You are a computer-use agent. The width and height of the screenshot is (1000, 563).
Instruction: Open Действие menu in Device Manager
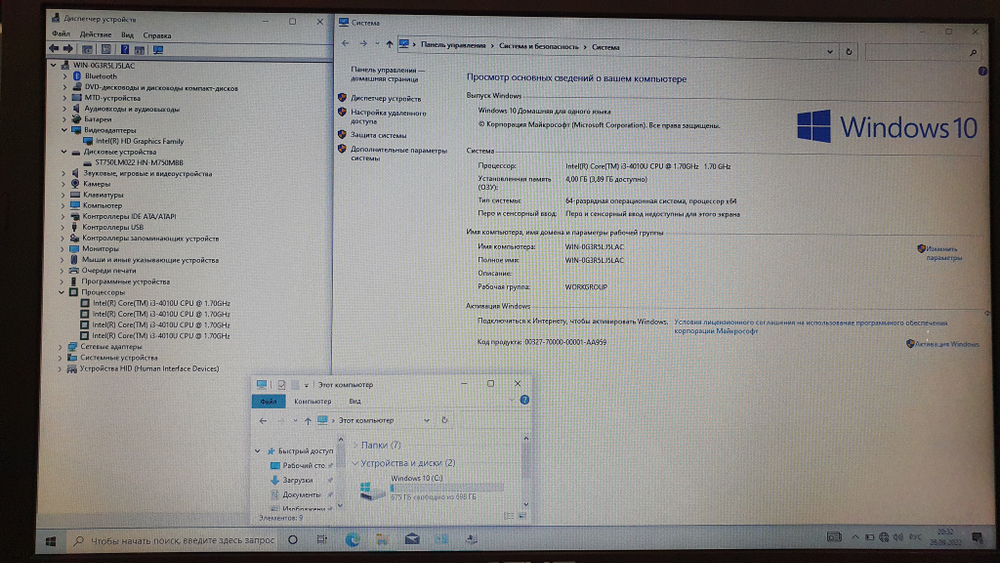point(95,34)
